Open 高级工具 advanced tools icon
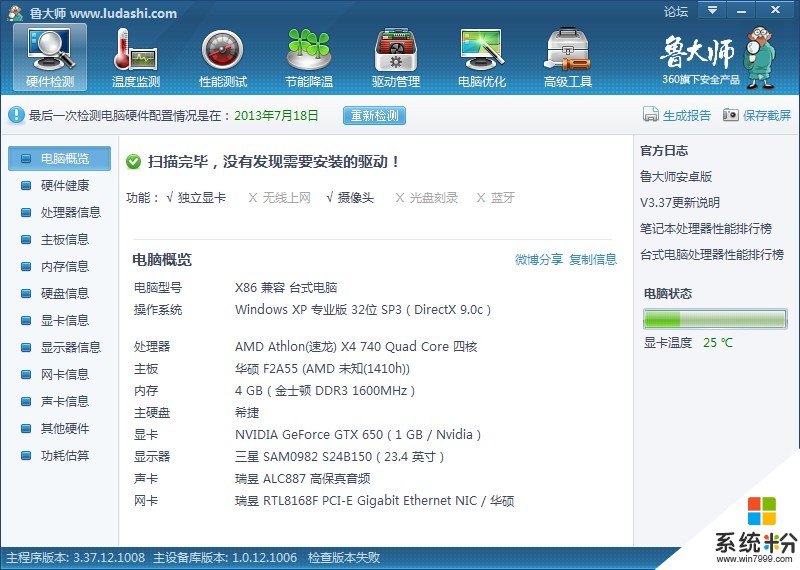Viewport: 800px width, 570px height. click(567, 50)
